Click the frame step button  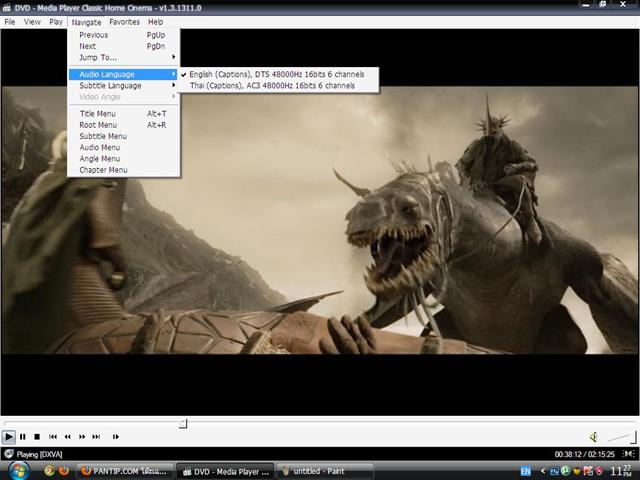[x=116, y=437]
